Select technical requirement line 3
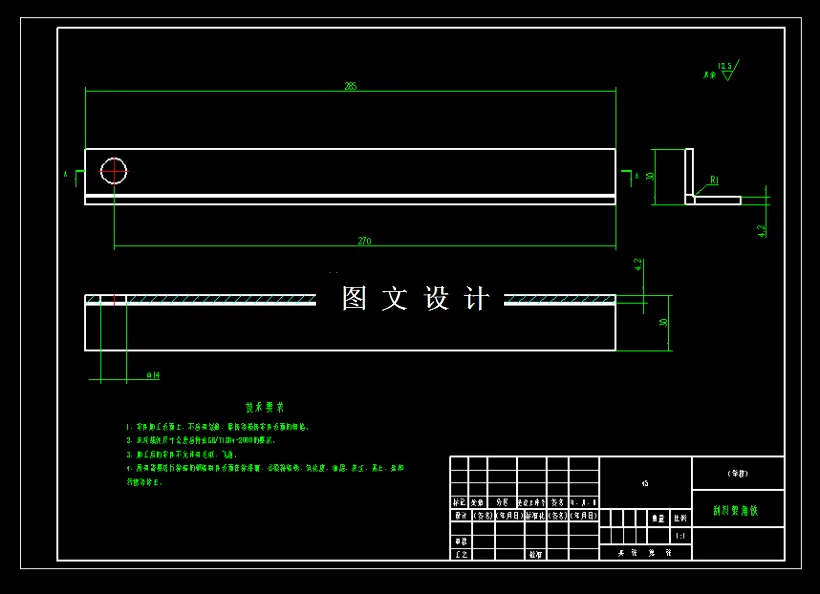This screenshot has height=594, width=820. [x=182, y=454]
